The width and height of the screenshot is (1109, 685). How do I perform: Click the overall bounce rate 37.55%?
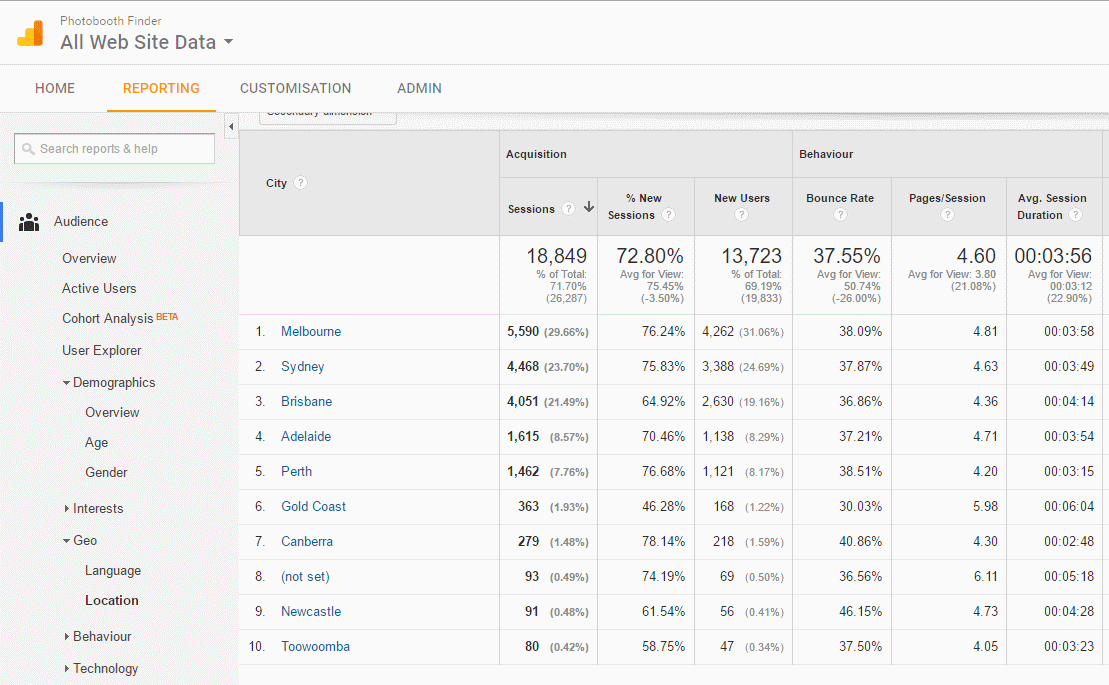pyautogui.click(x=847, y=255)
